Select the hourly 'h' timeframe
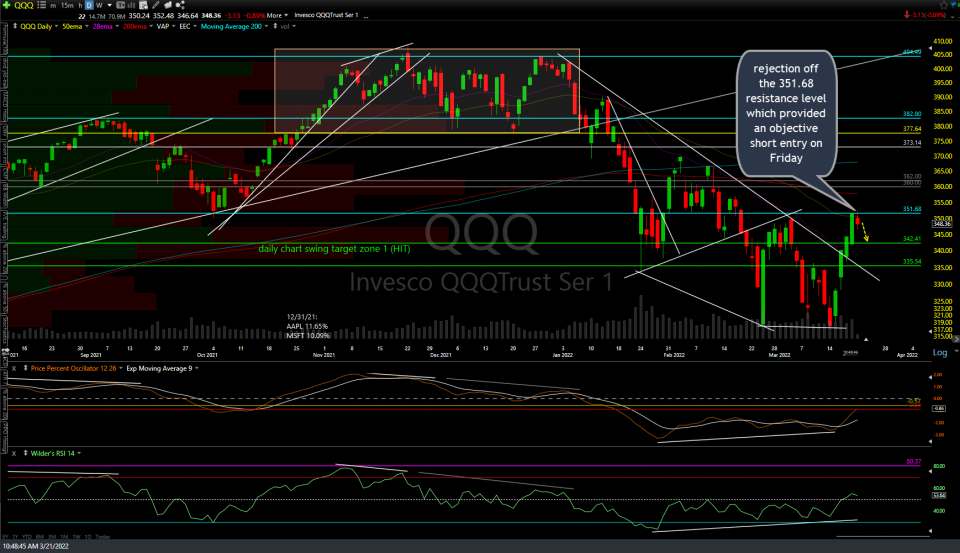960x553 pixels. 80,6
